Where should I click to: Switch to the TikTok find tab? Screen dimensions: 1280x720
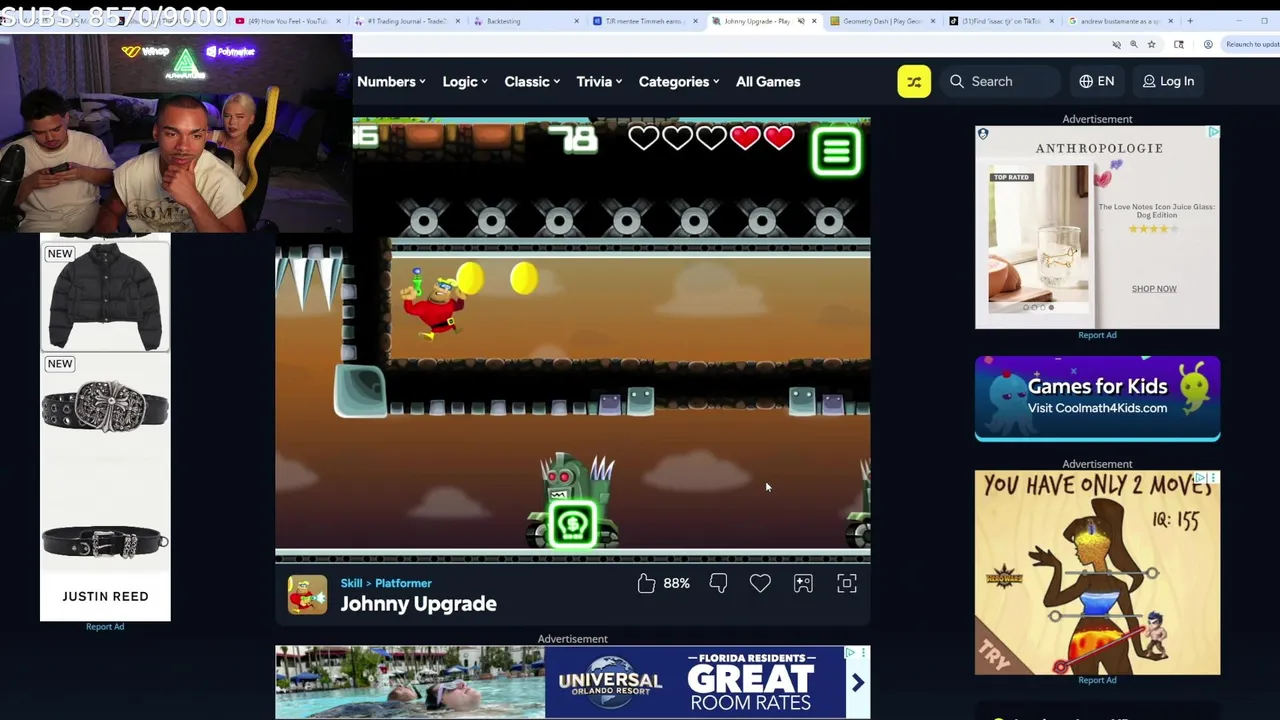point(1003,21)
